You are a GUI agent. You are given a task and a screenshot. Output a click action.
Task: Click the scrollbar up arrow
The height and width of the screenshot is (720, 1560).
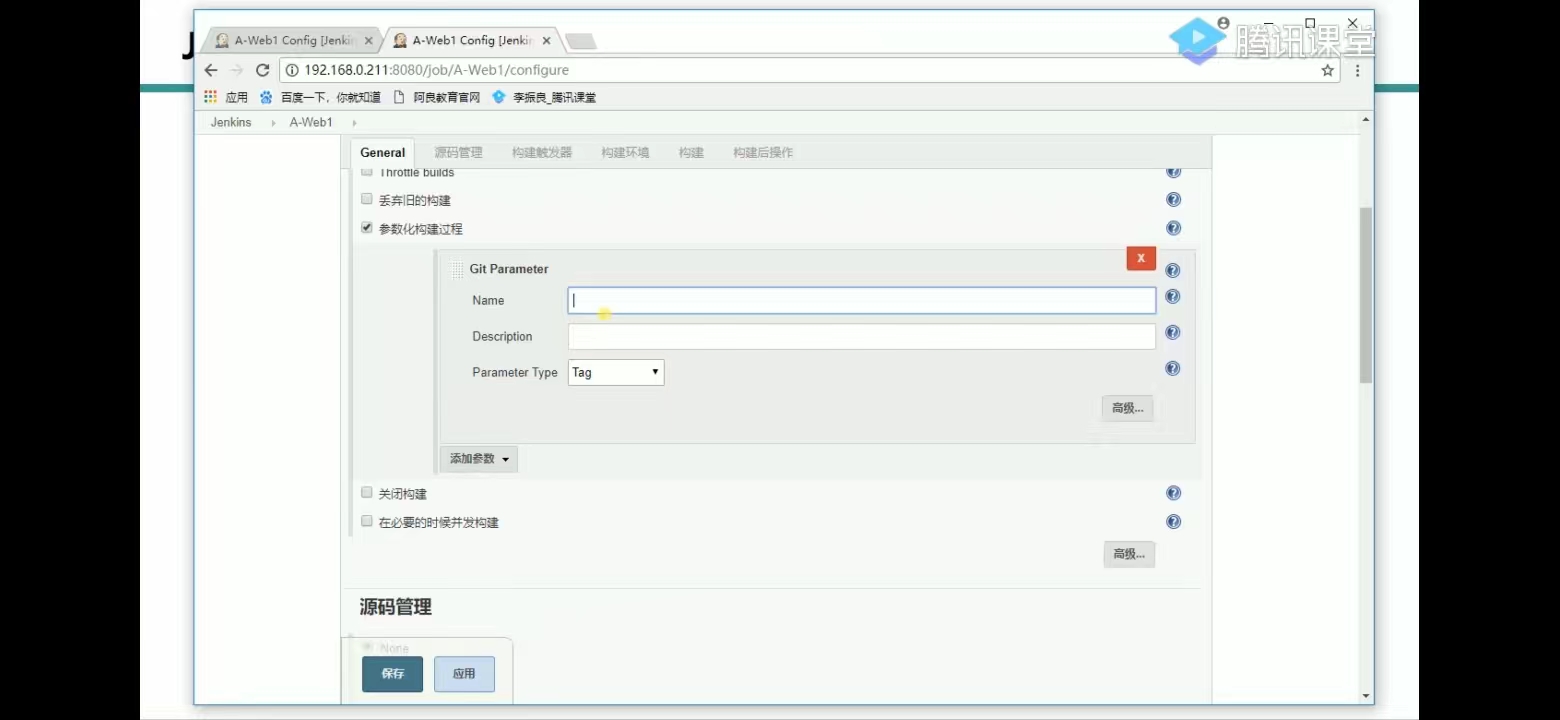click(x=1366, y=120)
